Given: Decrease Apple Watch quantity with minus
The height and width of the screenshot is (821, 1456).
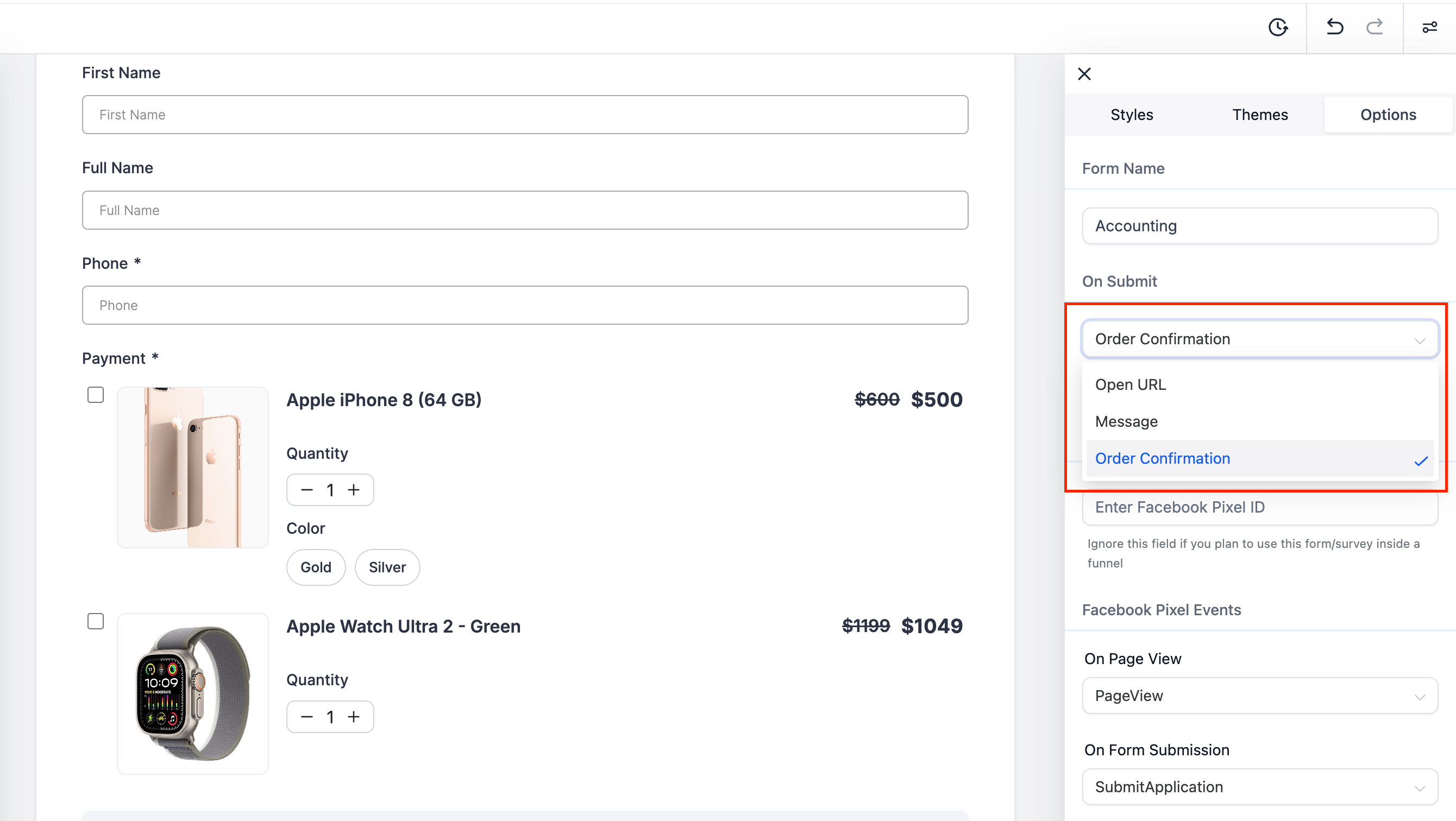Looking at the screenshot, I should coord(307,717).
